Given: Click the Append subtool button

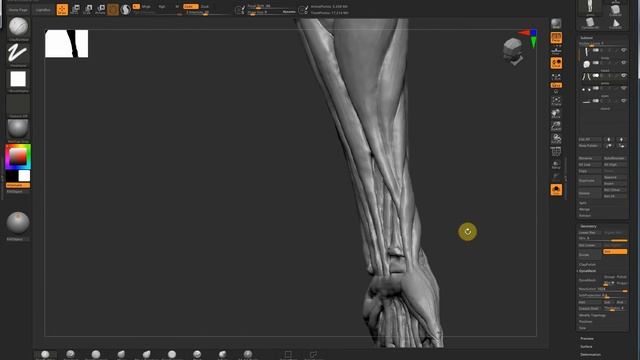Looking at the screenshot, I should [615, 177].
